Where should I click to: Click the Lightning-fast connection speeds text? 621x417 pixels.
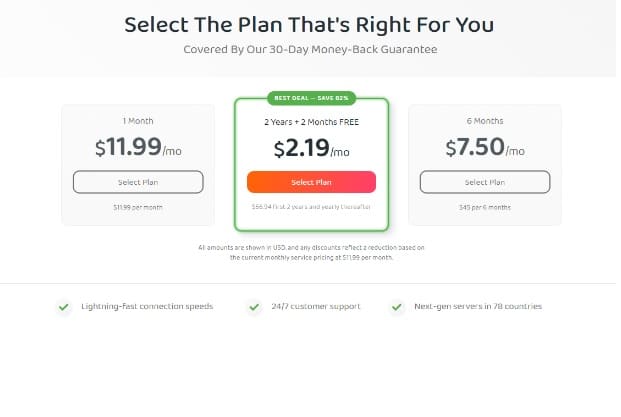pos(147,306)
